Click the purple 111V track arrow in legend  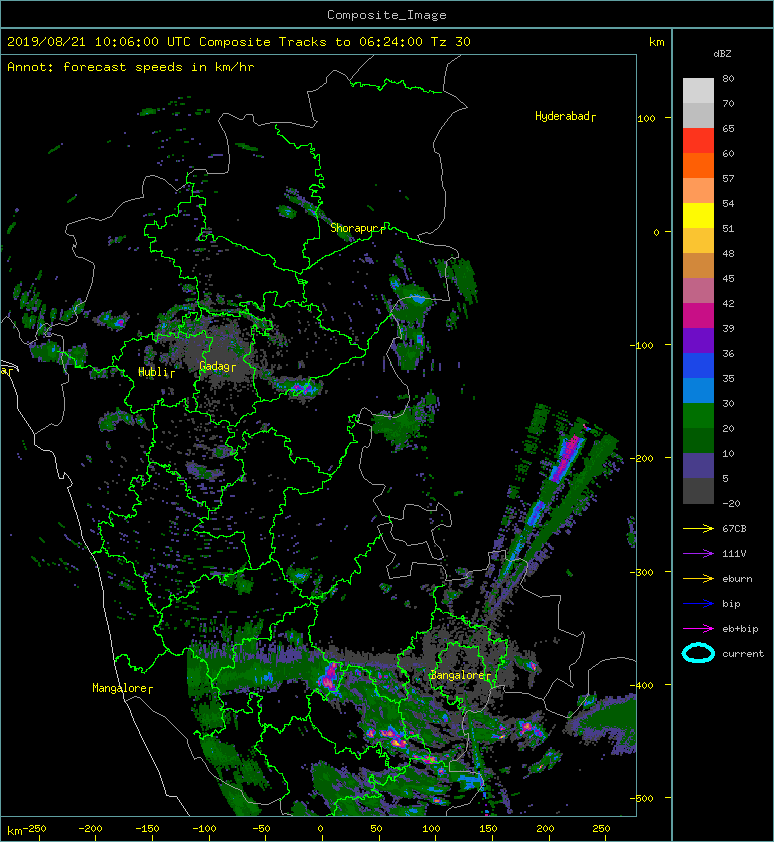[698, 554]
